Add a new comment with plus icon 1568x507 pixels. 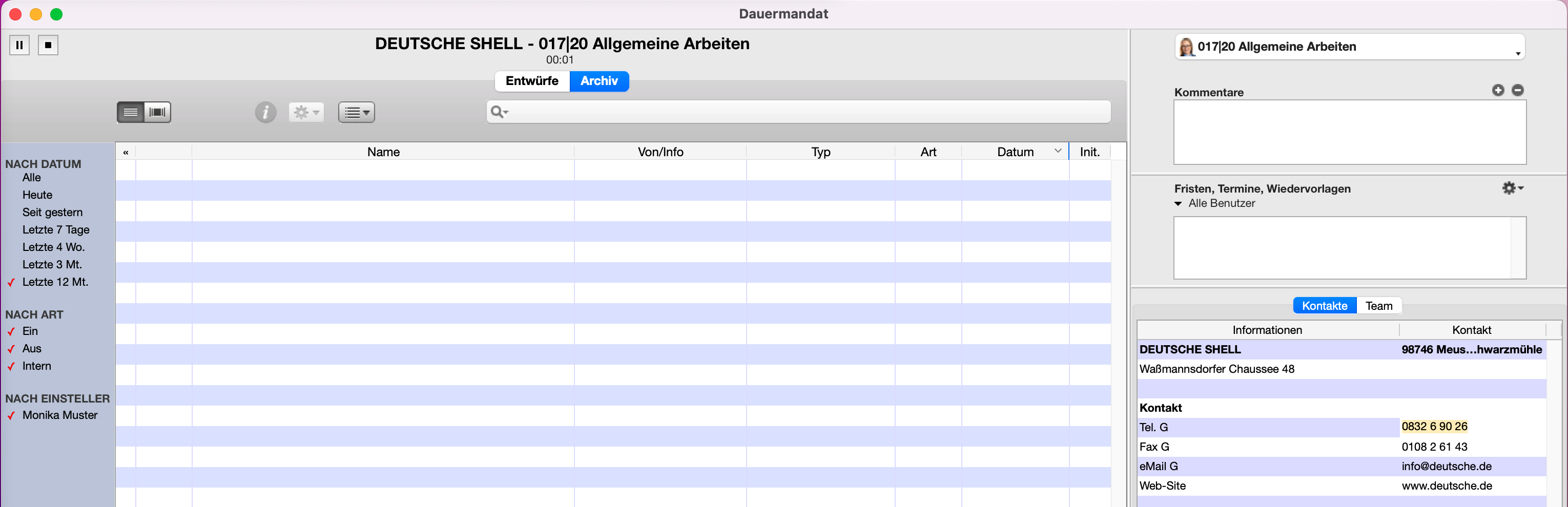click(x=1498, y=90)
